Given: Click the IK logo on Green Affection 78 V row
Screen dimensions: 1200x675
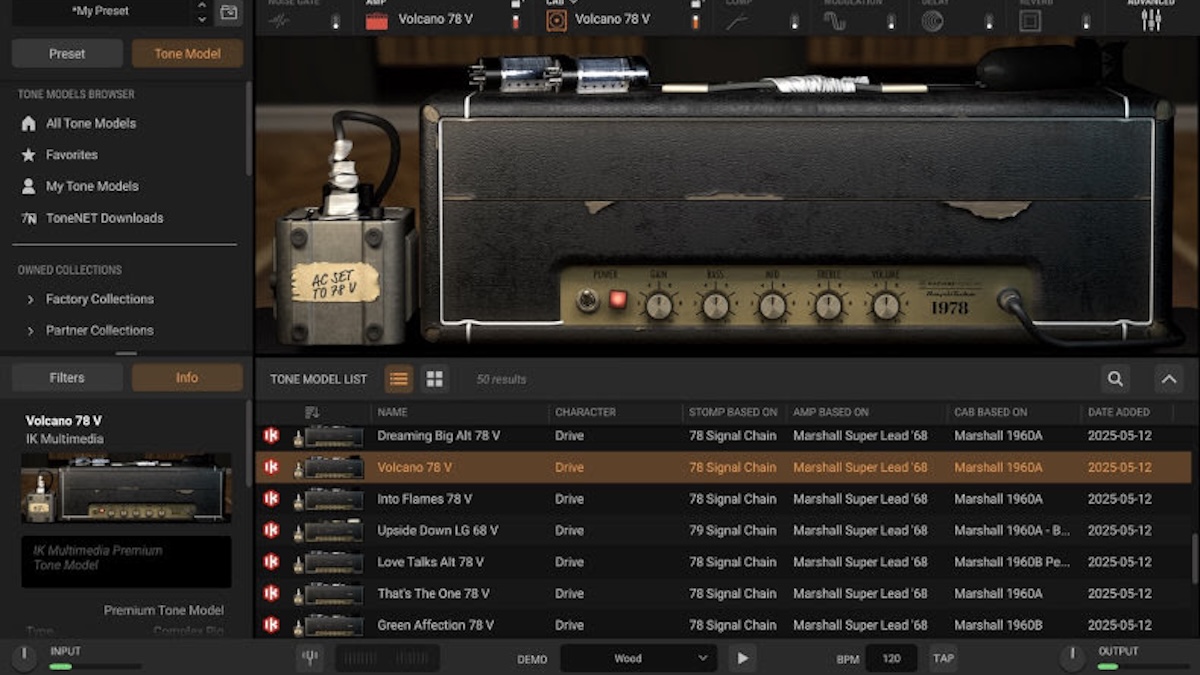Looking at the screenshot, I should pos(271,625).
